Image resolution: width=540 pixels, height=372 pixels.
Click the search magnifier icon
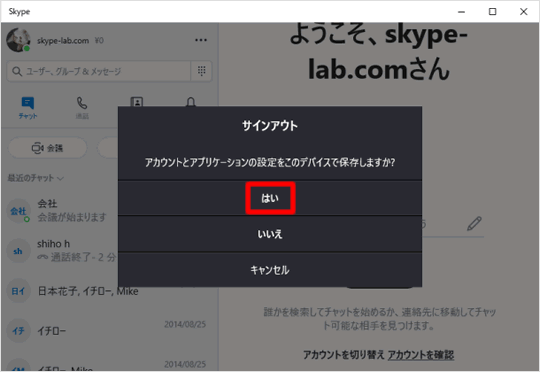tap(16, 71)
